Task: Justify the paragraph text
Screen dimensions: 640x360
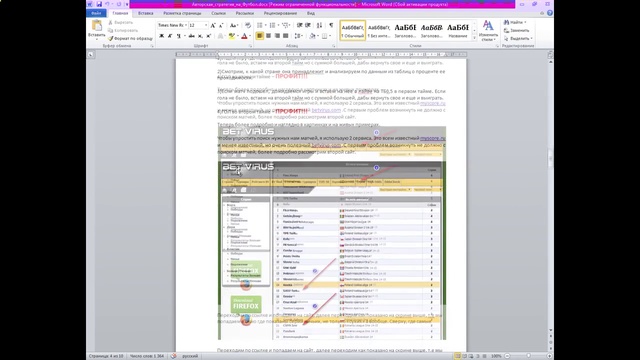Action: (x=286, y=36)
